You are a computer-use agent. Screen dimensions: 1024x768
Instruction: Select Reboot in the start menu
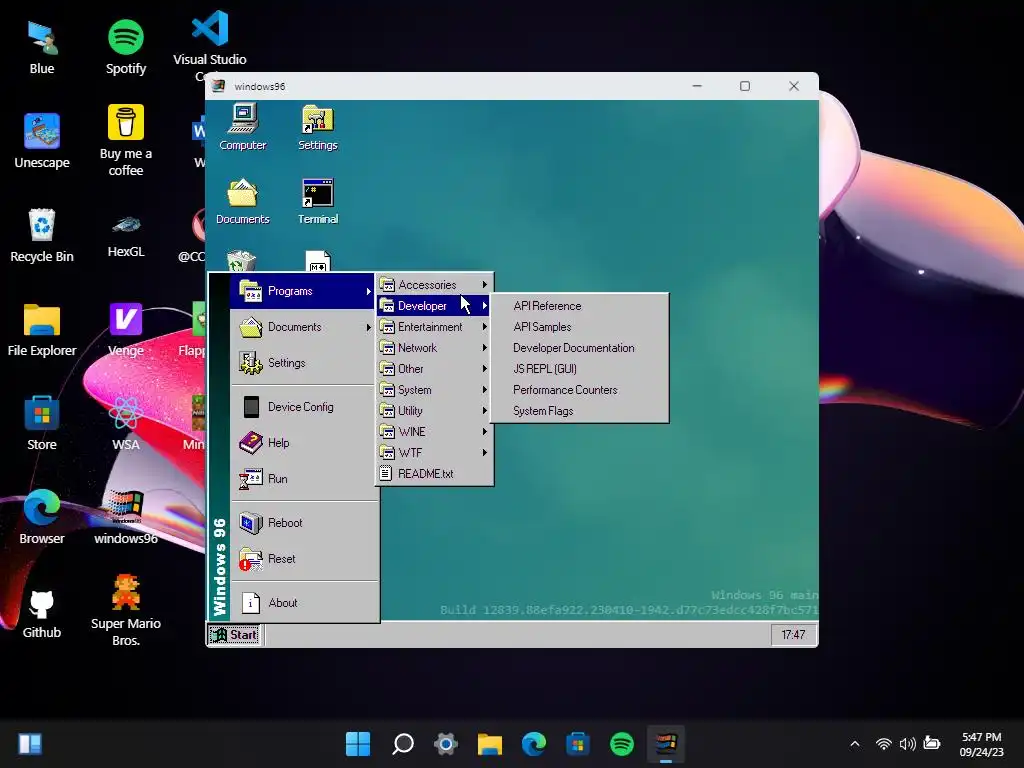click(303, 522)
